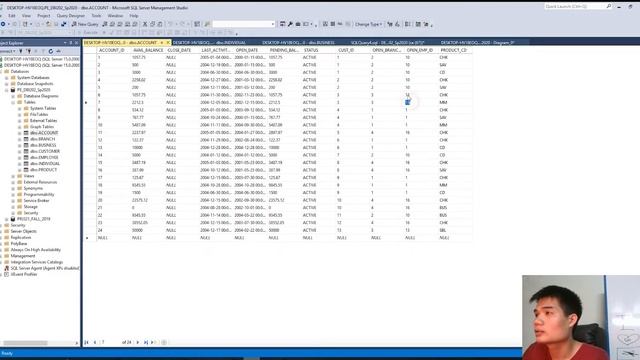
Task: Select the OPEN_DATE column header
Action: 250,50
